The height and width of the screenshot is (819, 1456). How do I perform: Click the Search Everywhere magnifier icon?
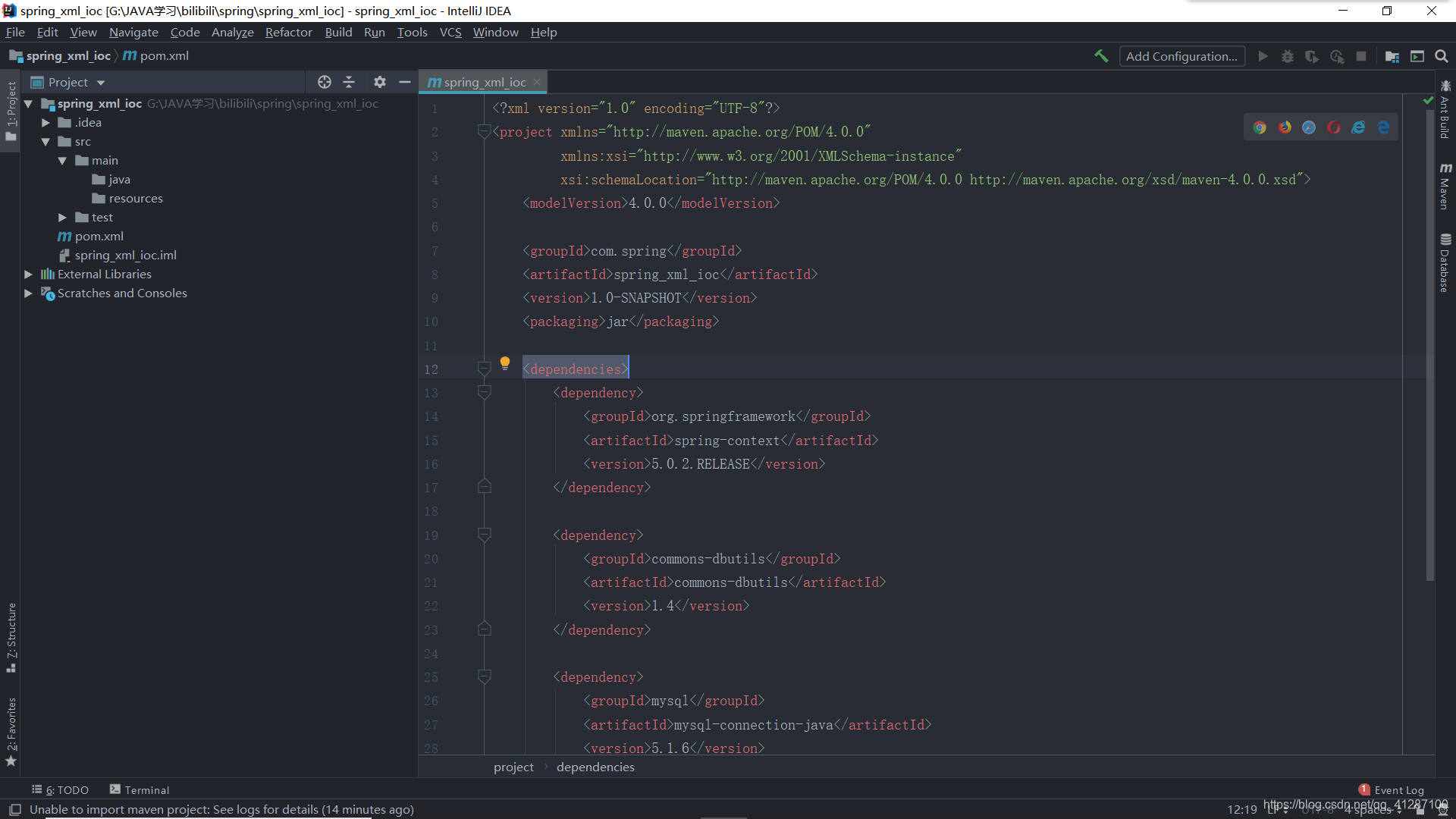[x=1442, y=56]
